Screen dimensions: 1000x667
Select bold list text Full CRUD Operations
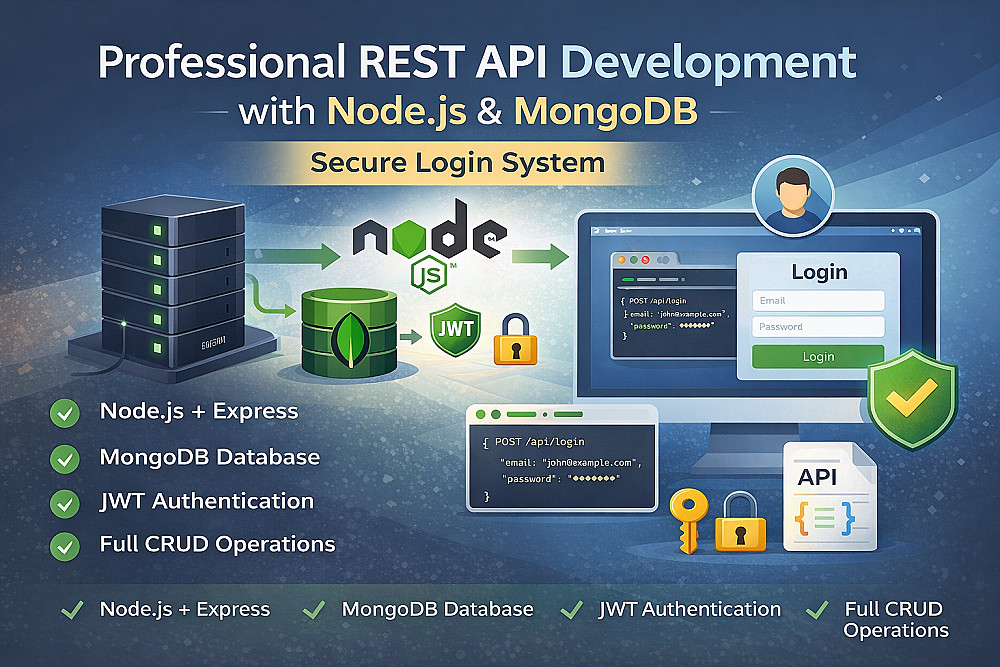217,545
